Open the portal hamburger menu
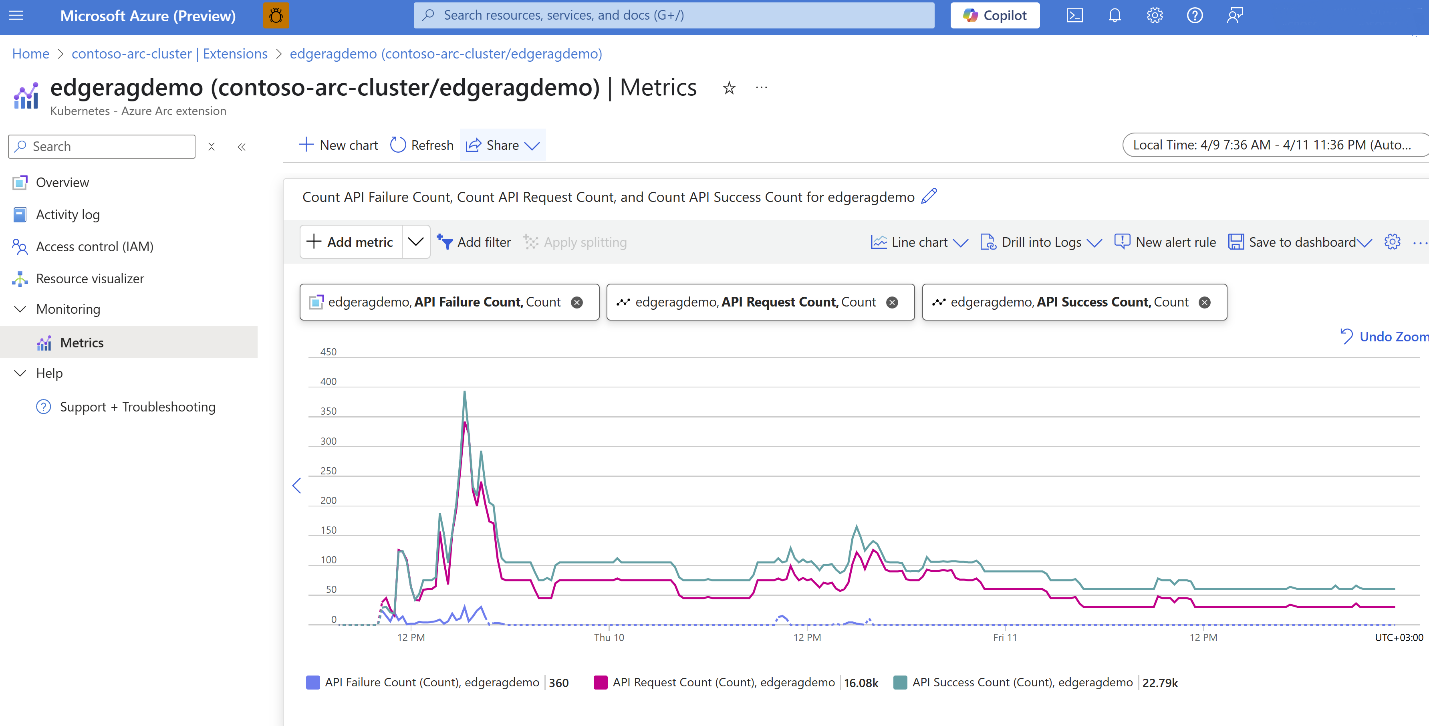1429x726 pixels. coord(16,15)
